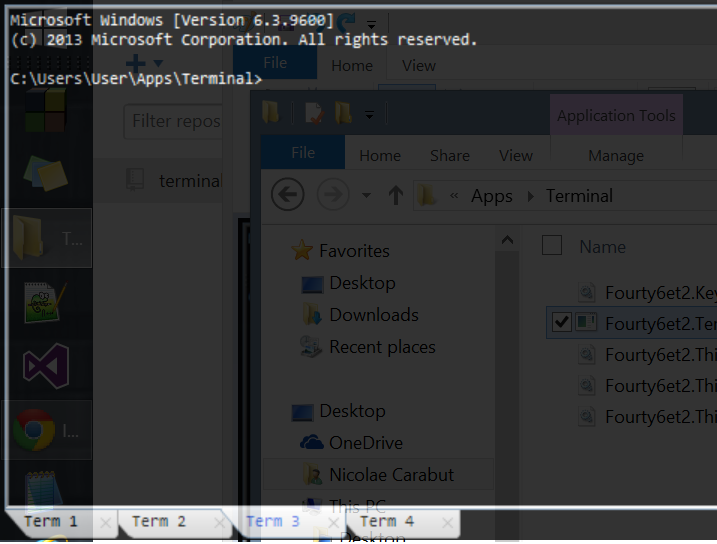Open View tab in the background window
This screenshot has height=544, width=717.
pos(419,66)
